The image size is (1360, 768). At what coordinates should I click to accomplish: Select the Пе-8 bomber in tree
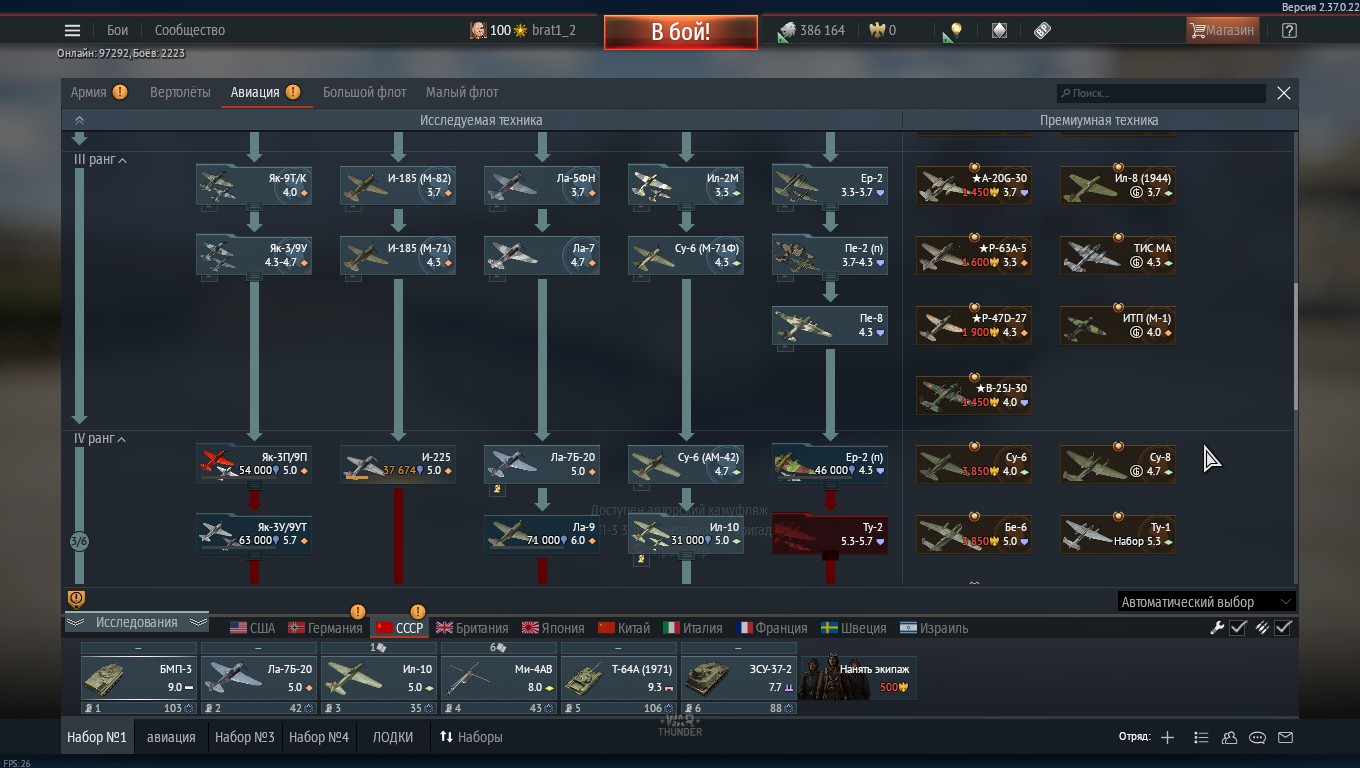click(830, 325)
